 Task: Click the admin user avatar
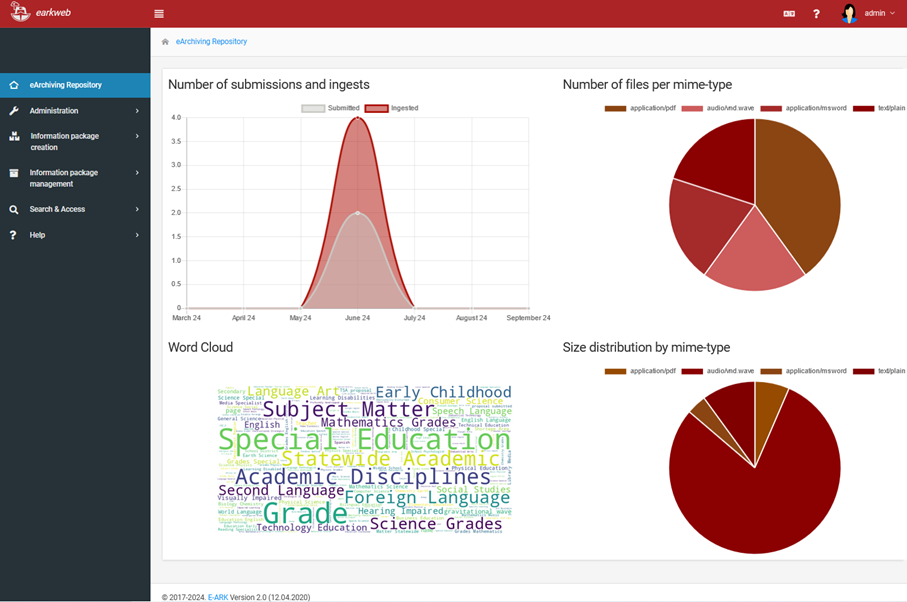849,13
